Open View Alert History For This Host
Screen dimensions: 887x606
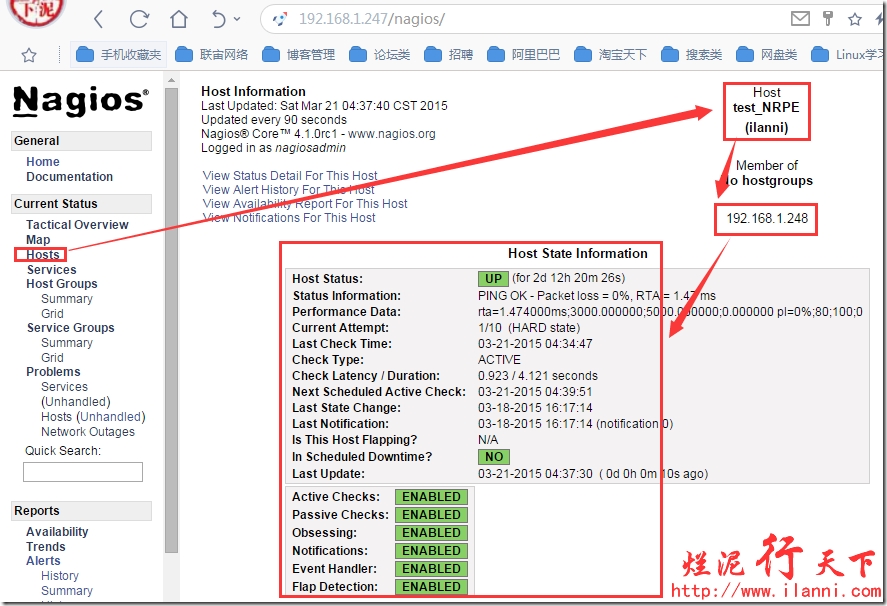(x=289, y=190)
